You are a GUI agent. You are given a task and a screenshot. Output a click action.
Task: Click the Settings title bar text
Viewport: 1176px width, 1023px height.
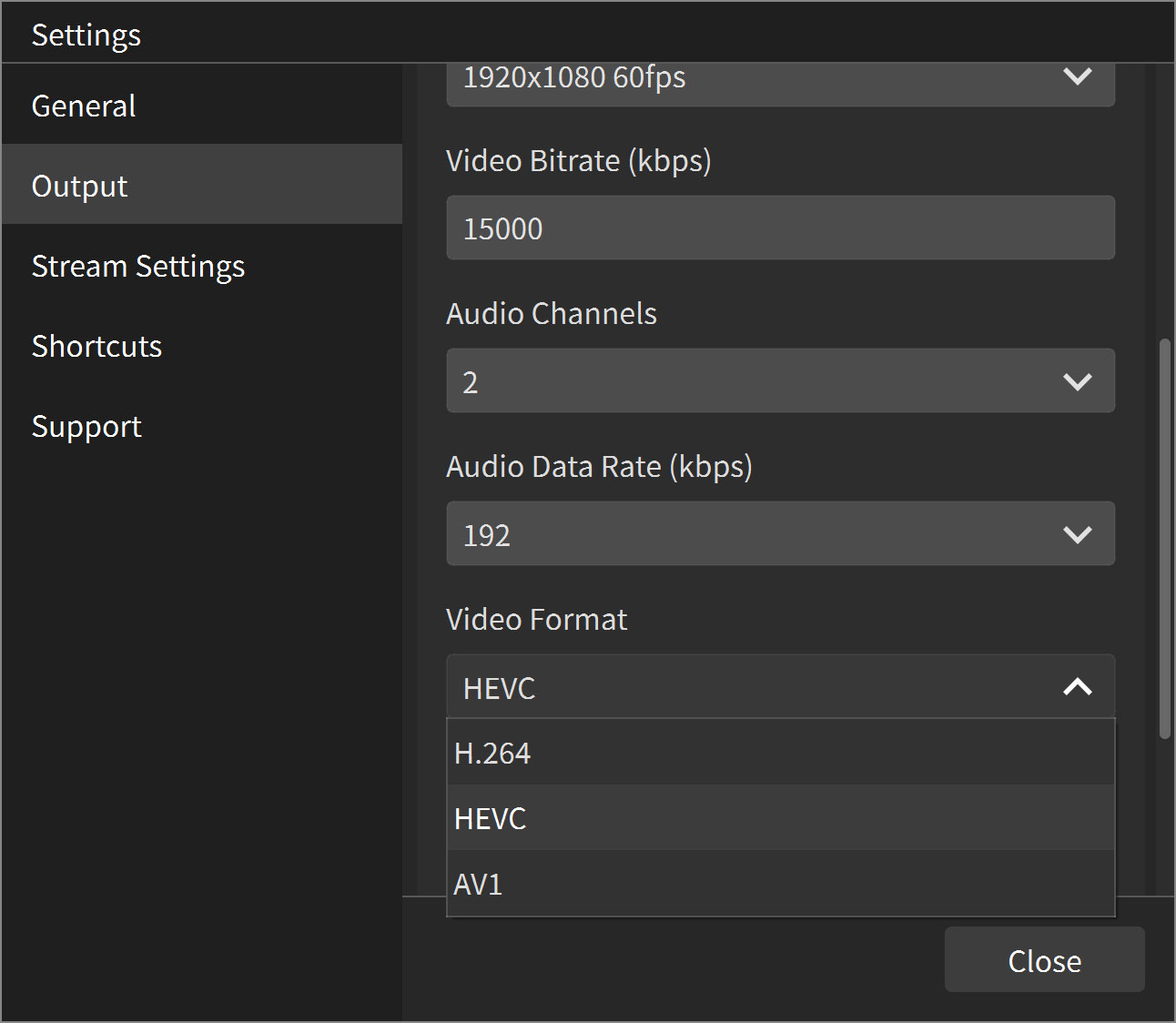[86, 33]
